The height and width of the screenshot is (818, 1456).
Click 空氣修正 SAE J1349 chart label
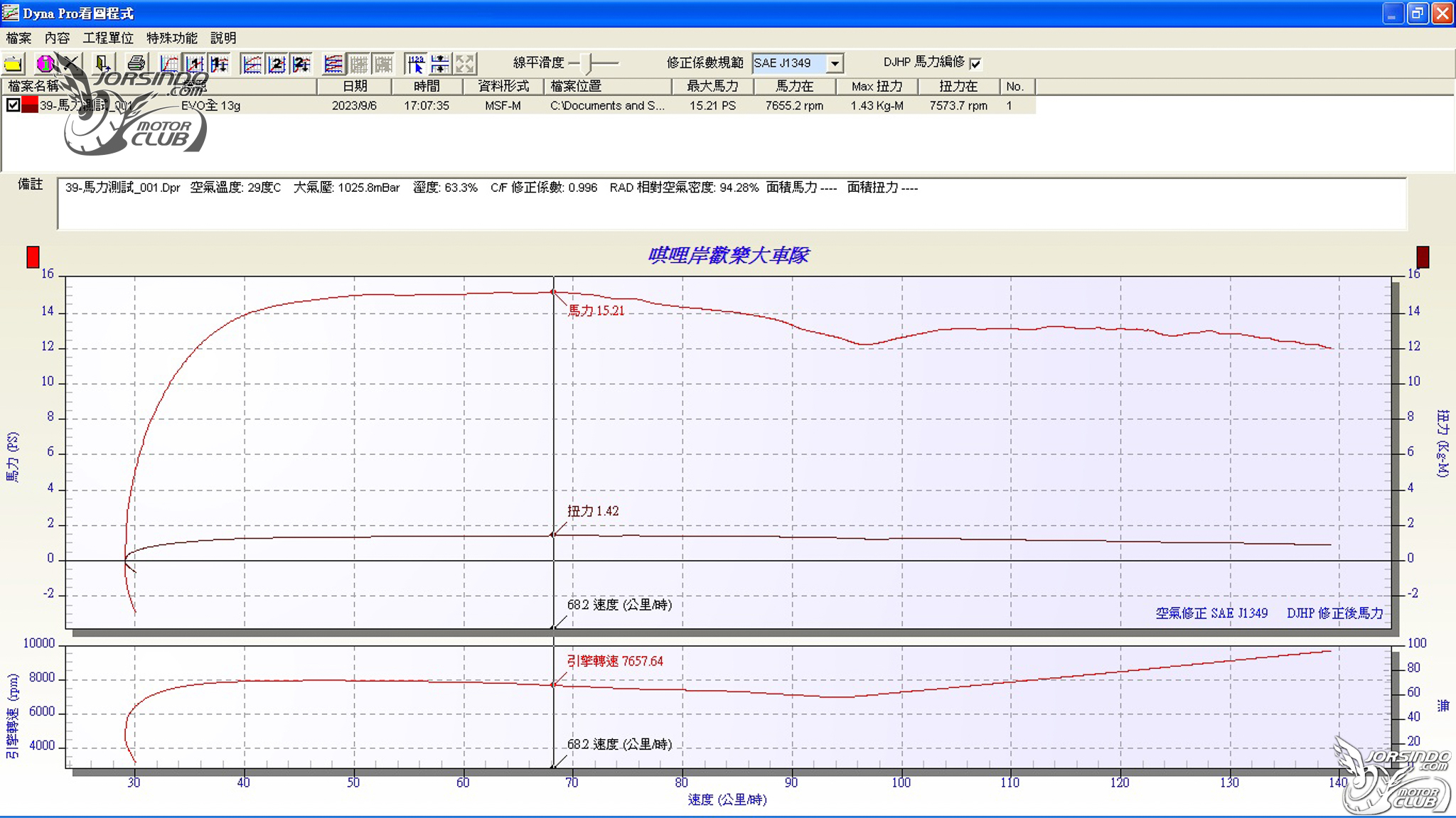pos(1211,613)
